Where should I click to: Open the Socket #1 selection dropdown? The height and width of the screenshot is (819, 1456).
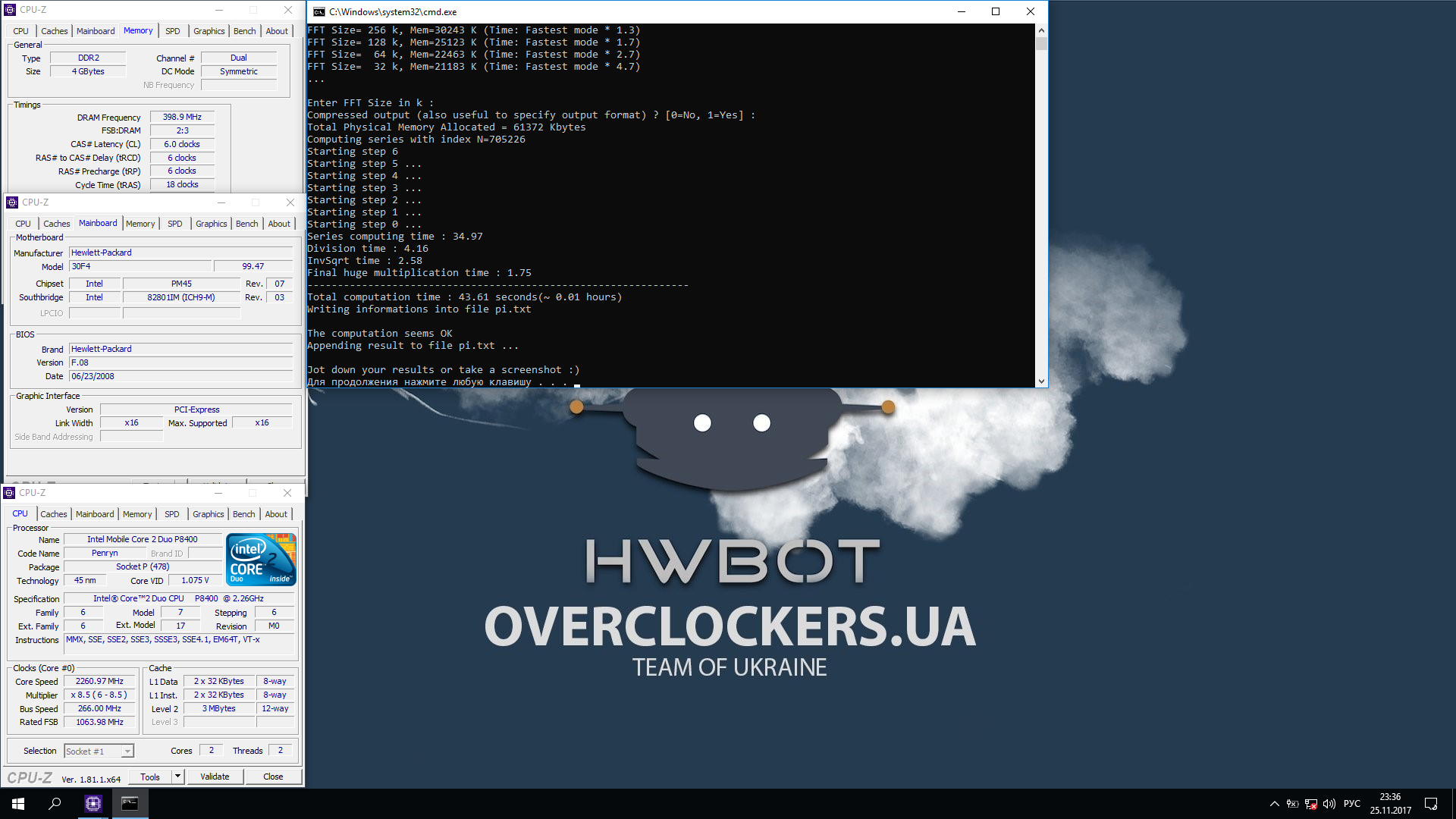(x=99, y=752)
